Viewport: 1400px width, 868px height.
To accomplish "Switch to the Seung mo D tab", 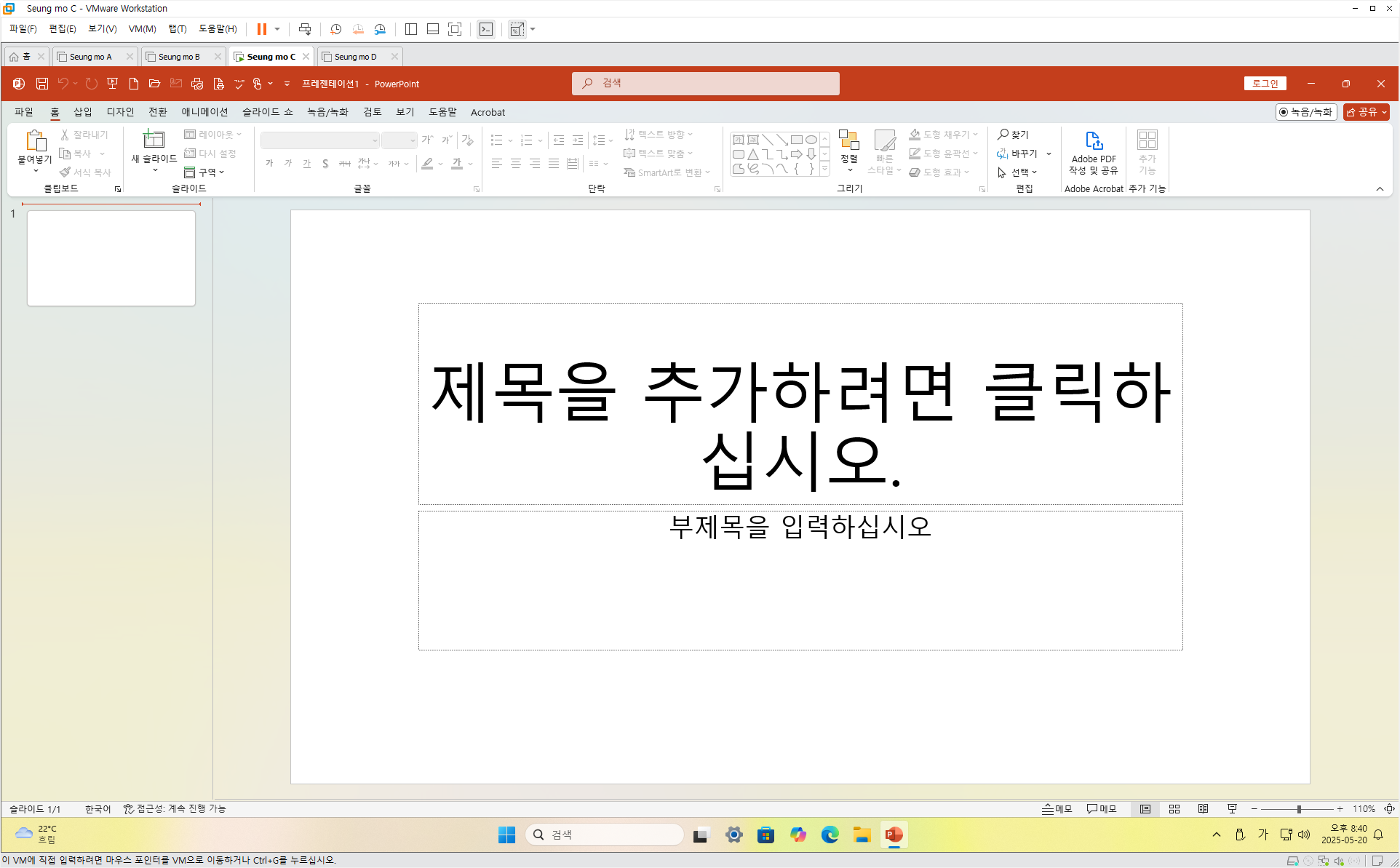I will pyautogui.click(x=355, y=57).
